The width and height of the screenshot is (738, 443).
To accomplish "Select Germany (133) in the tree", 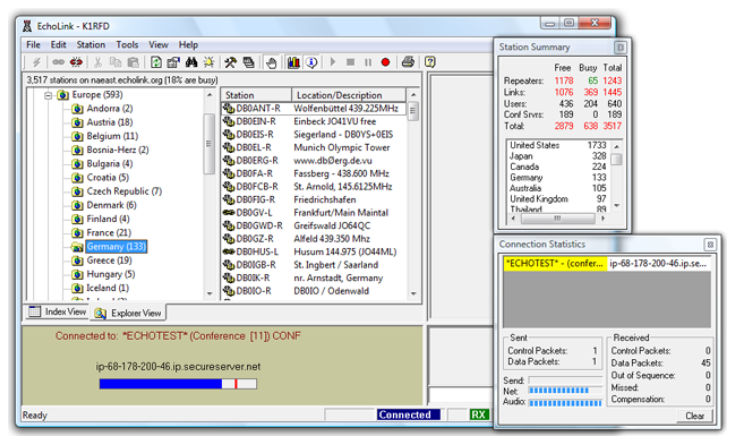I will tap(116, 247).
